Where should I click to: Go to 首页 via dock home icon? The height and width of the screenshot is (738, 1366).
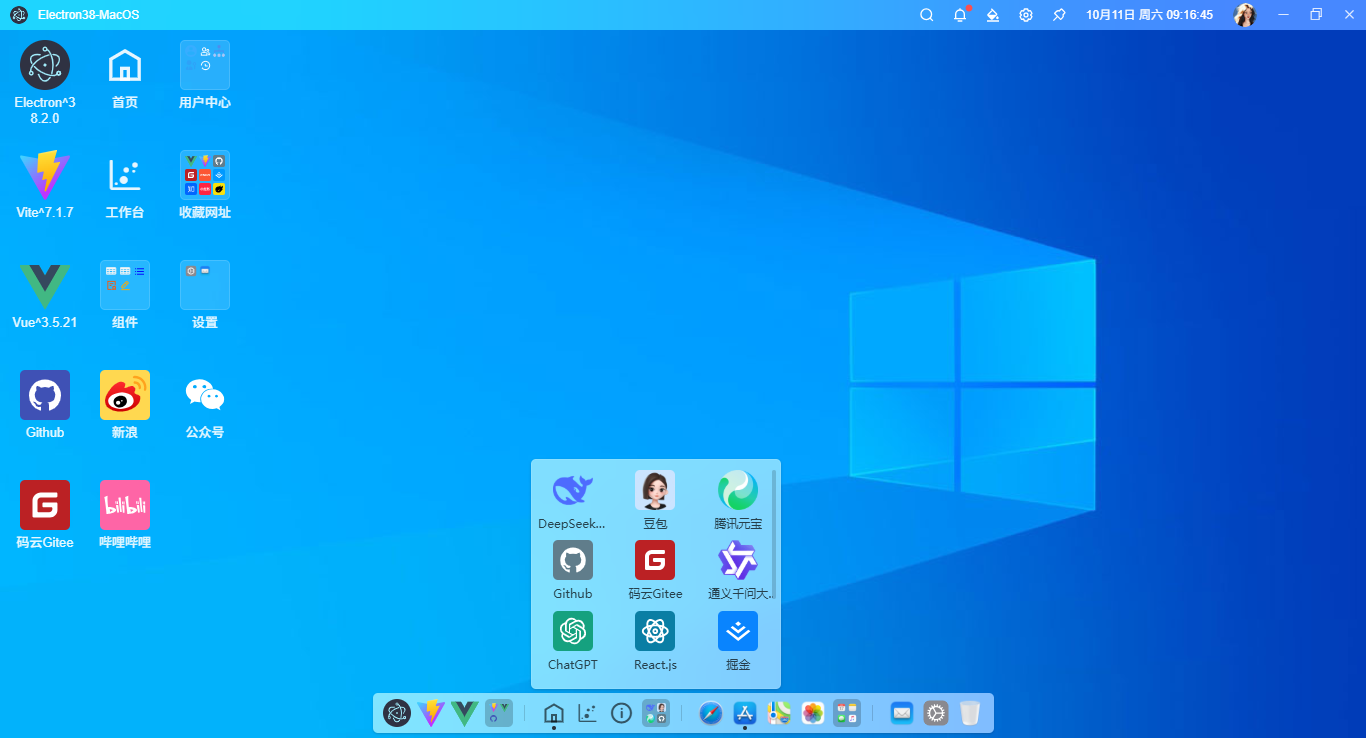click(553, 713)
